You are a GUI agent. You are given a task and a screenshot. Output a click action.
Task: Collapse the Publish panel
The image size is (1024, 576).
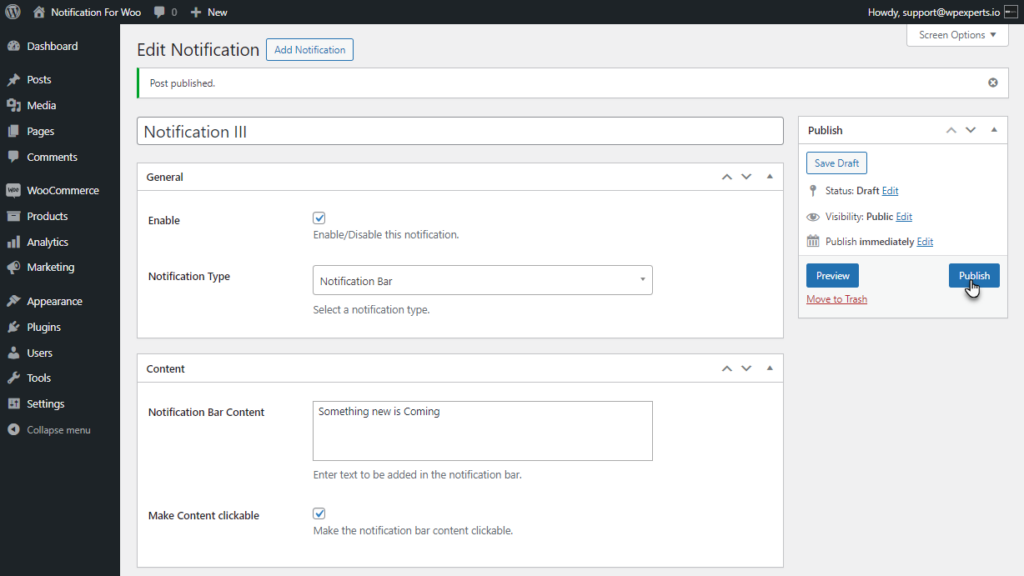(x=994, y=130)
